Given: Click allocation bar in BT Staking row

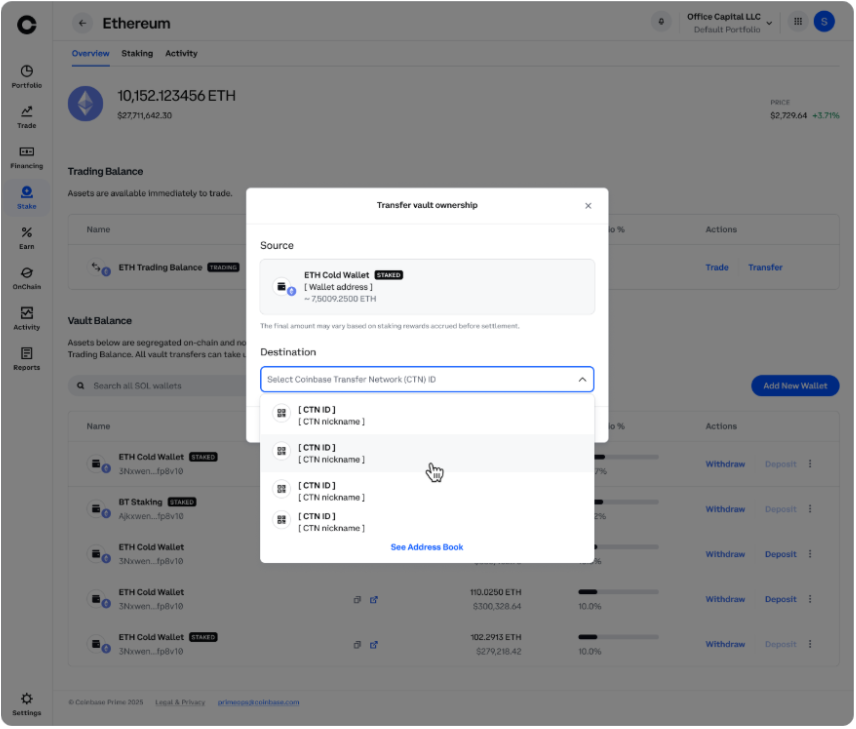Looking at the screenshot, I should tap(627, 502).
